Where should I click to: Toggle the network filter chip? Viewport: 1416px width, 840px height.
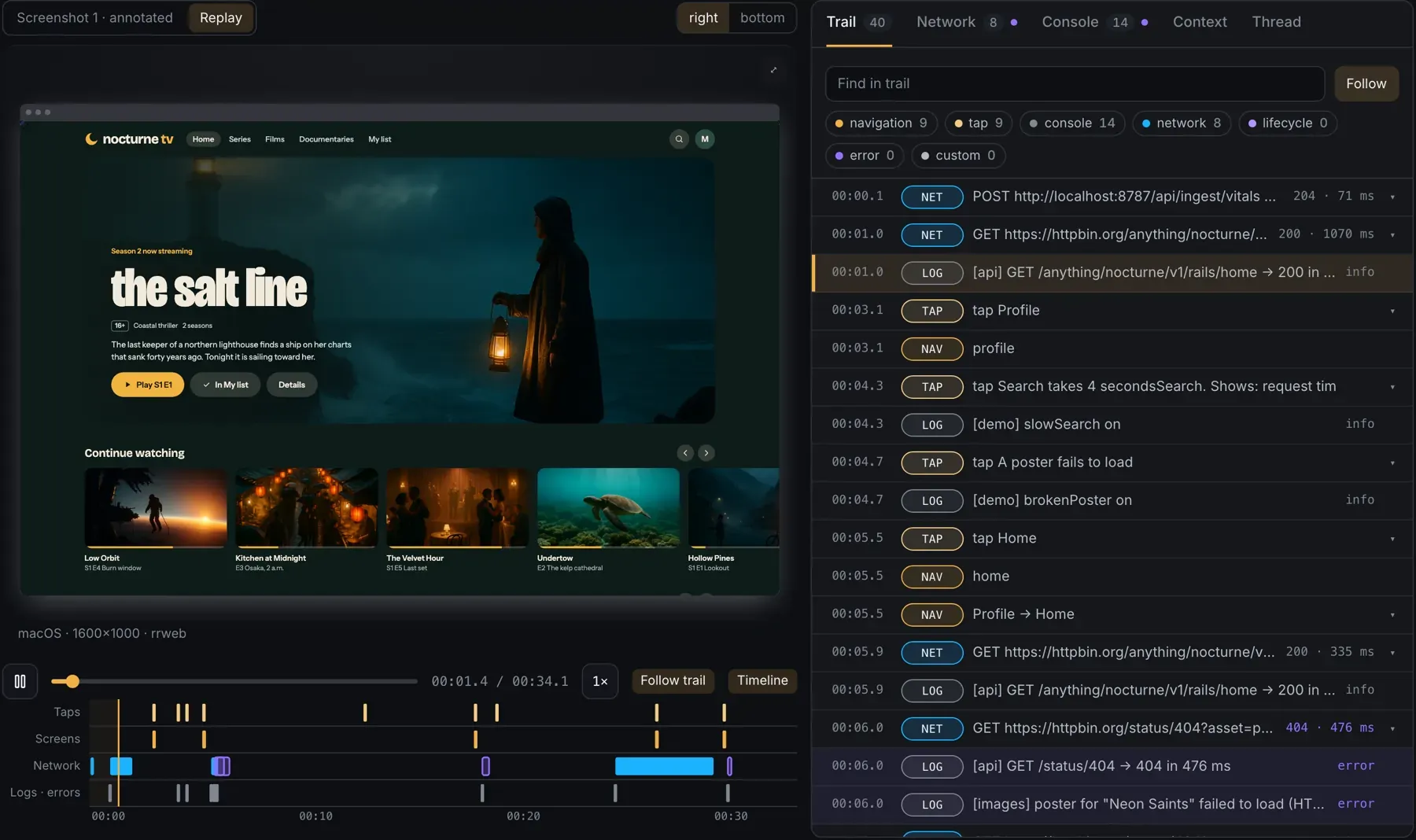coord(1182,123)
